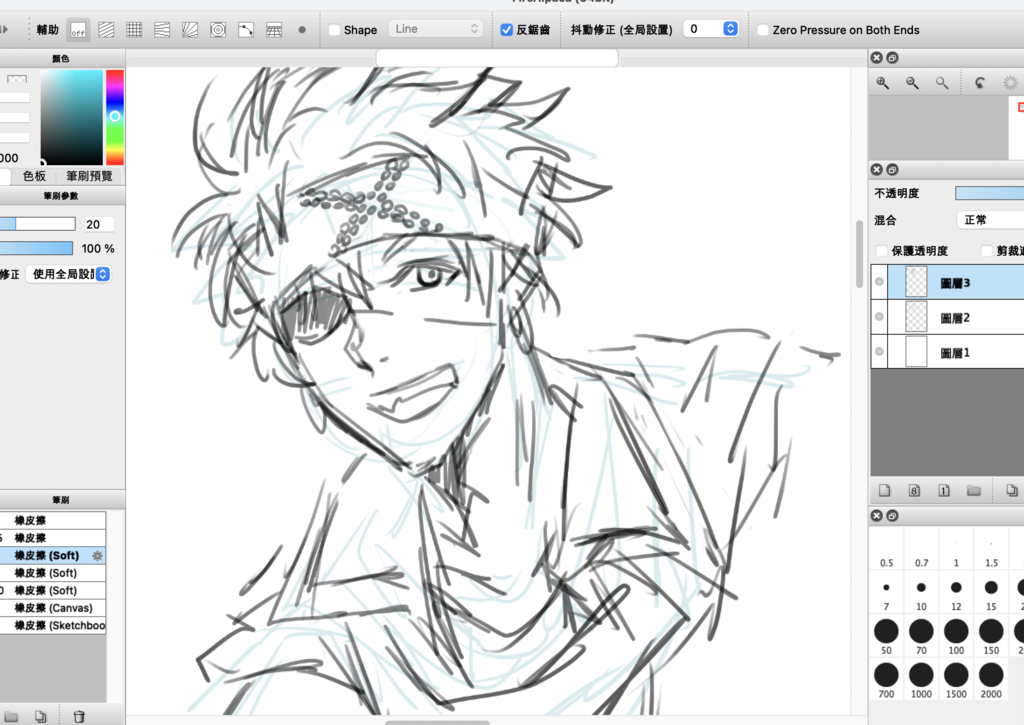
Task: Detach the navigator panel
Action: [x=892, y=57]
